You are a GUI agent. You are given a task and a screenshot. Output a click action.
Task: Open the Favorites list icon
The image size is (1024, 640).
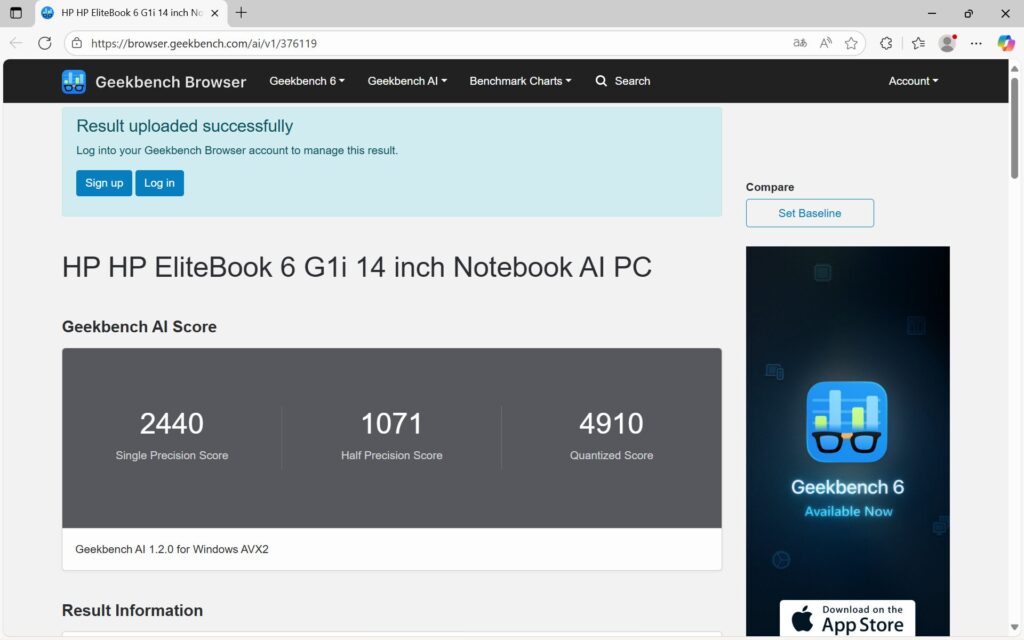coord(917,43)
